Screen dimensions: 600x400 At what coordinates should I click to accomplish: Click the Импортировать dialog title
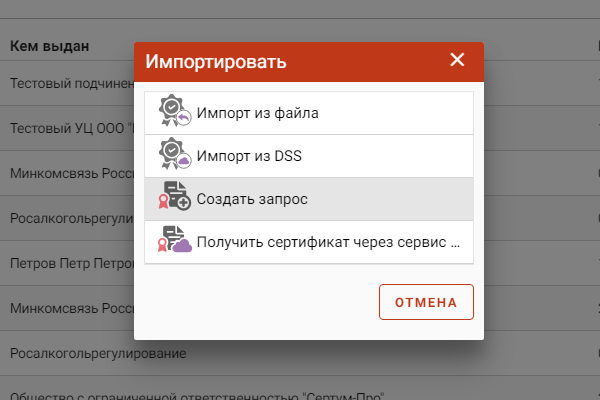coord(216,61)
